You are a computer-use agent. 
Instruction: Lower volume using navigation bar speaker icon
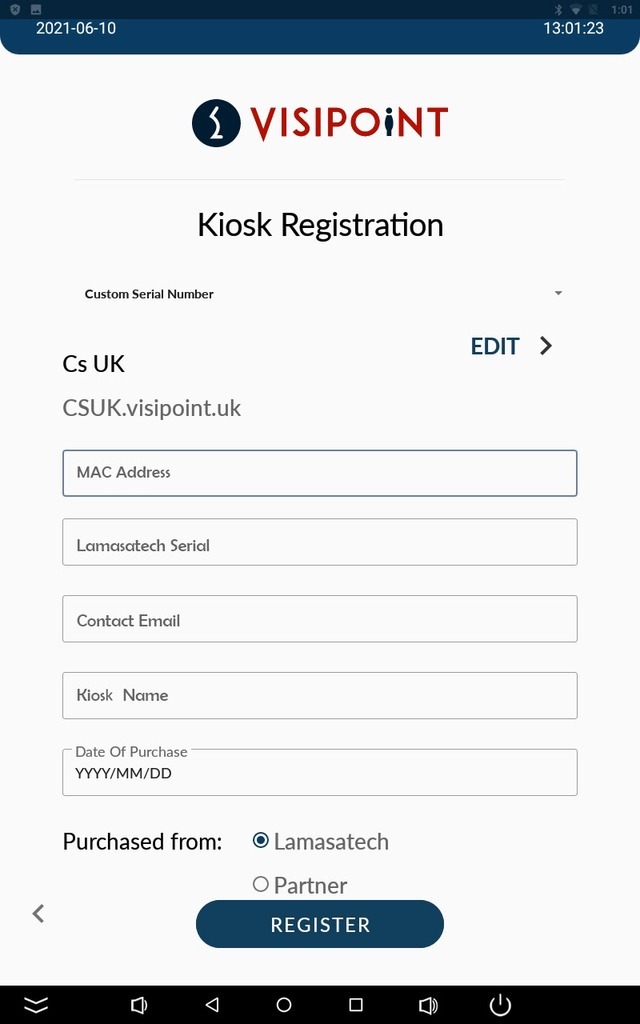tap(139, 1004)
